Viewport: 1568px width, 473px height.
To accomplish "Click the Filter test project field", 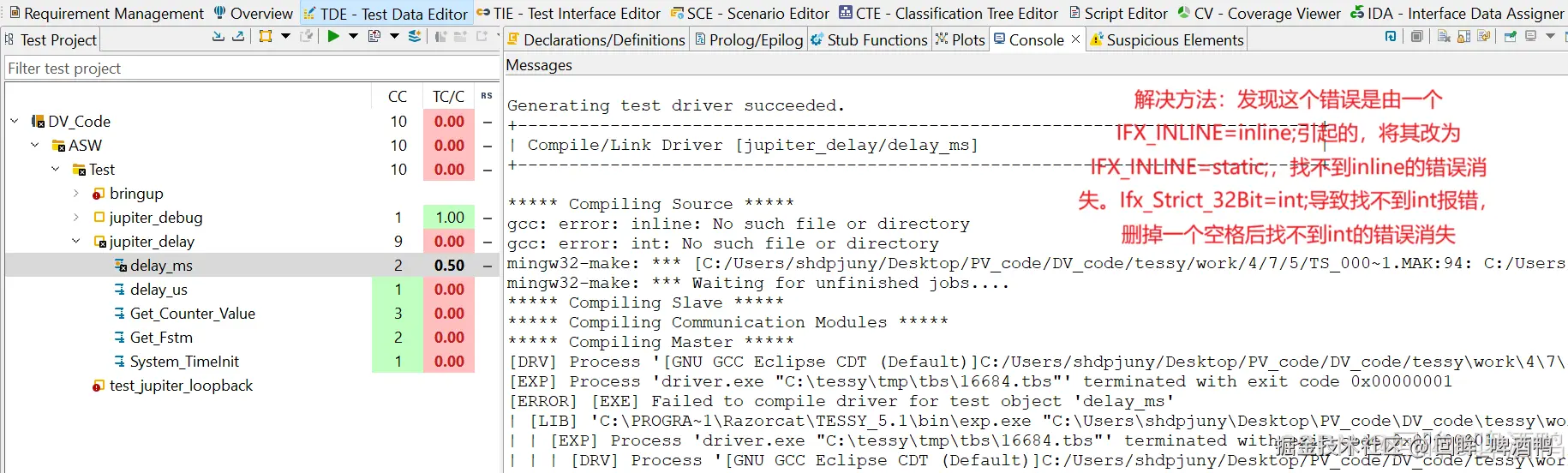I will coord(248,68).
